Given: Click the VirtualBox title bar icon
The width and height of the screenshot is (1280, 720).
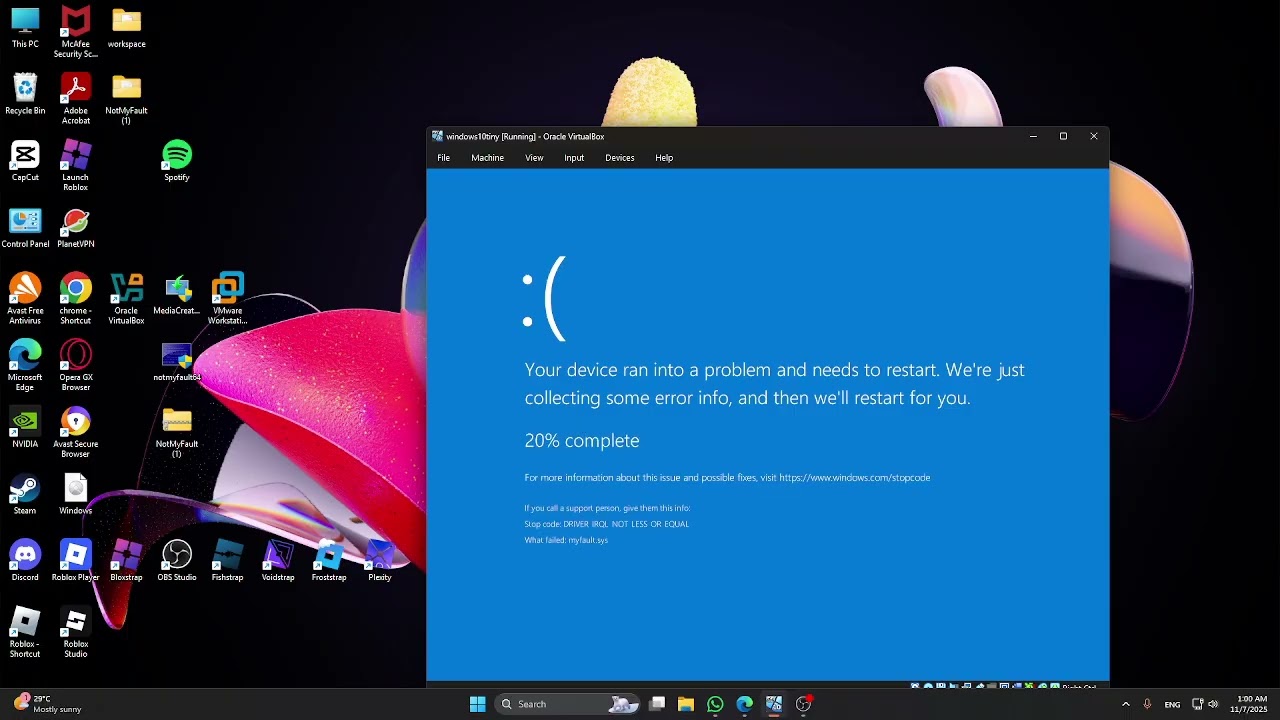Looking at the screenshot, I should pyautogui.click(x=437, y=136).
